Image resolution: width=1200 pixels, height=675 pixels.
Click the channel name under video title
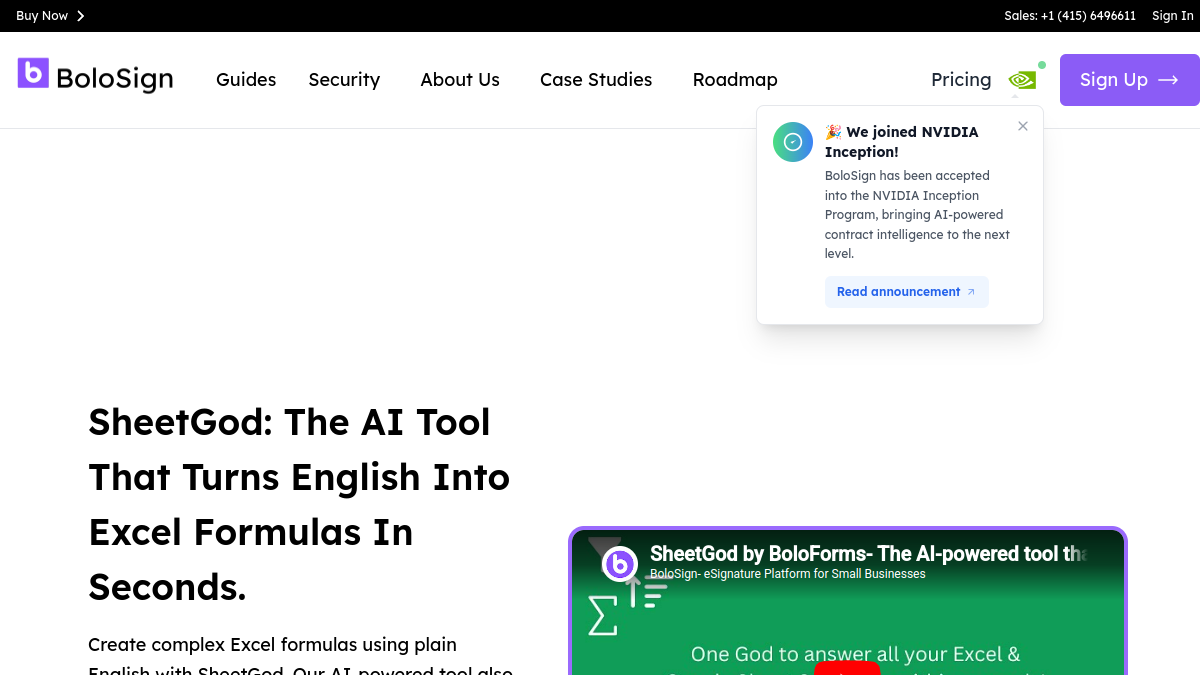(788, 574)
